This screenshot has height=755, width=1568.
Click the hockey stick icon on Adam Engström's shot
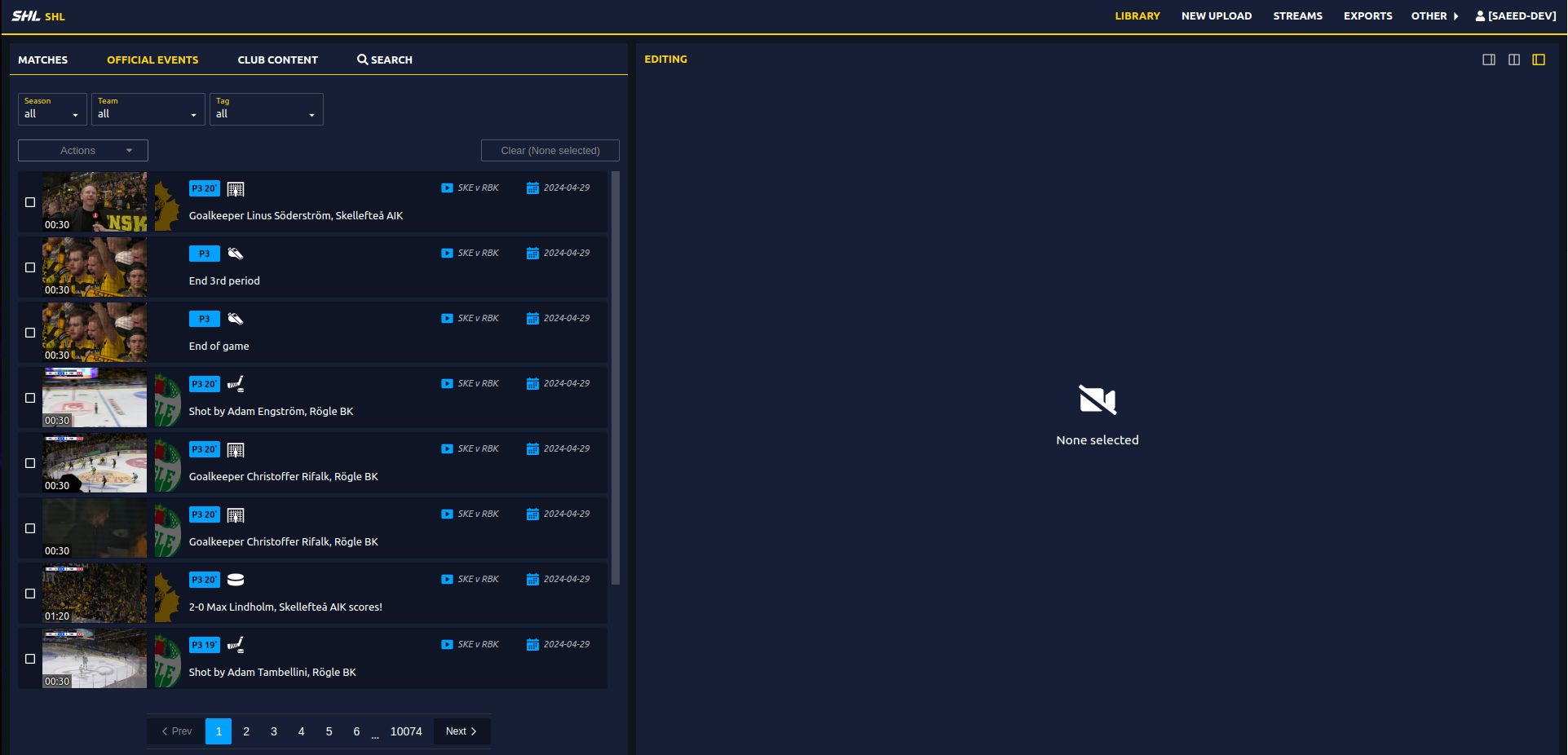pyautogui.click(x=236, y=384)
